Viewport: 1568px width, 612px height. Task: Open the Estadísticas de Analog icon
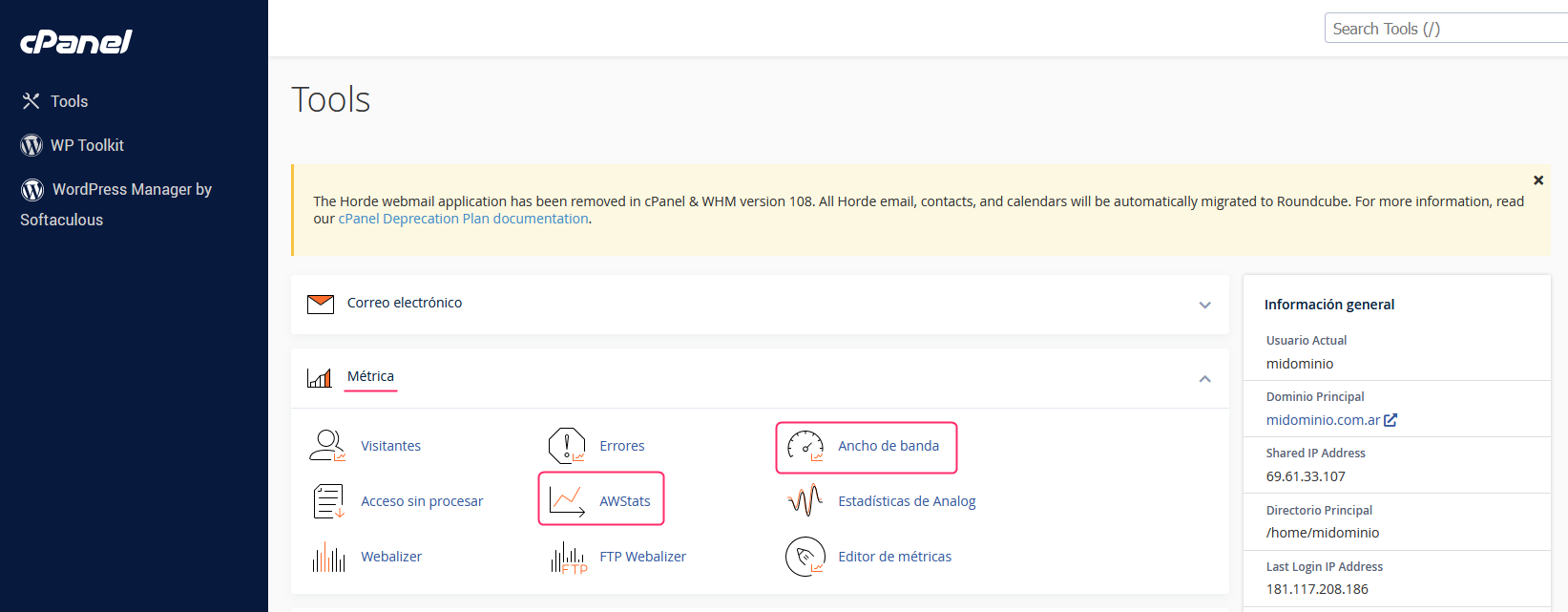805,500
